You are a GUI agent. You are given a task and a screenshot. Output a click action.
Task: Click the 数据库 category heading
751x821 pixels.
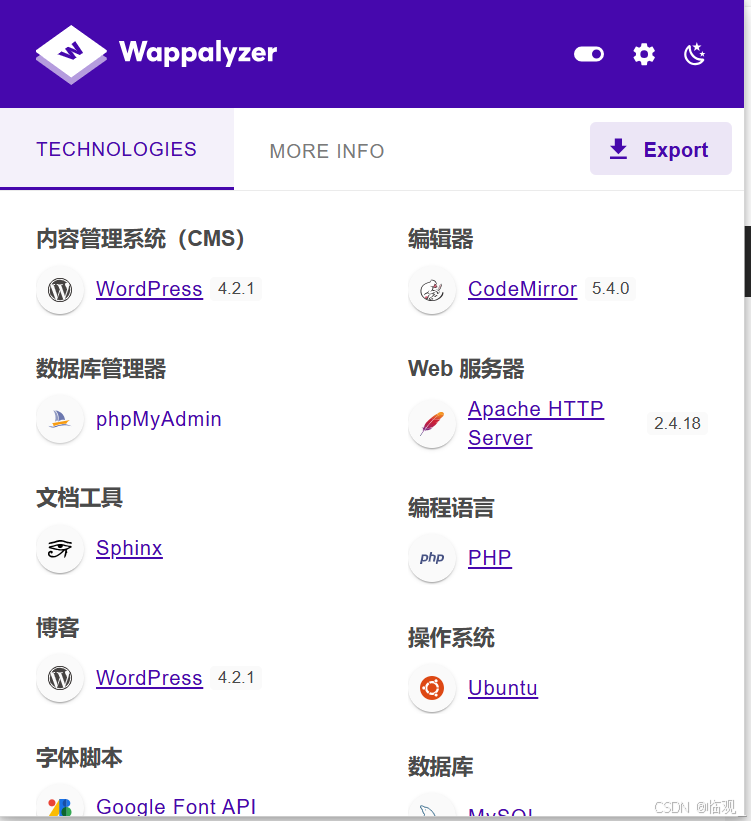click(440, 767)
